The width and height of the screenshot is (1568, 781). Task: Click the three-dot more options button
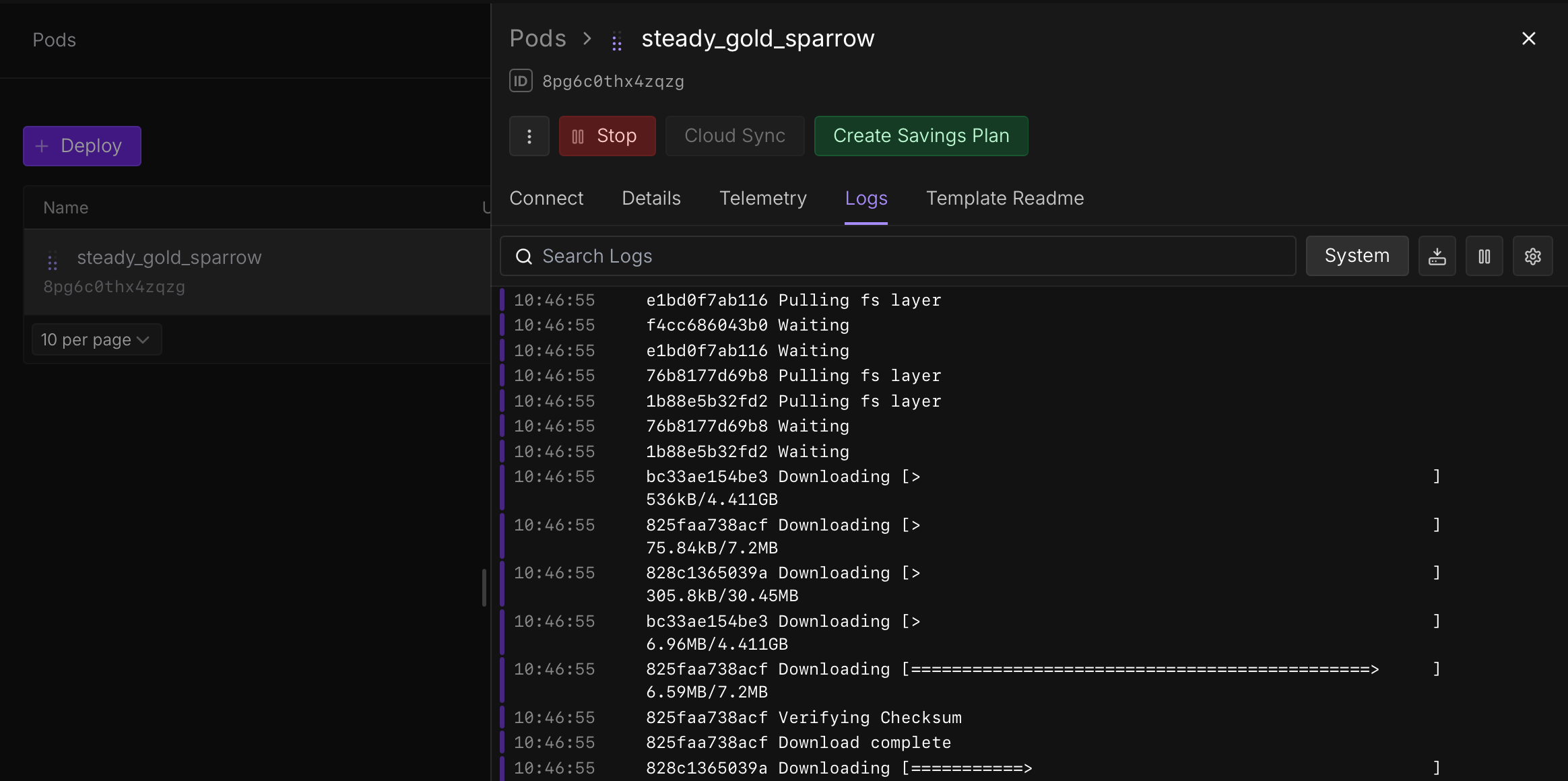[x=529, y=136]
